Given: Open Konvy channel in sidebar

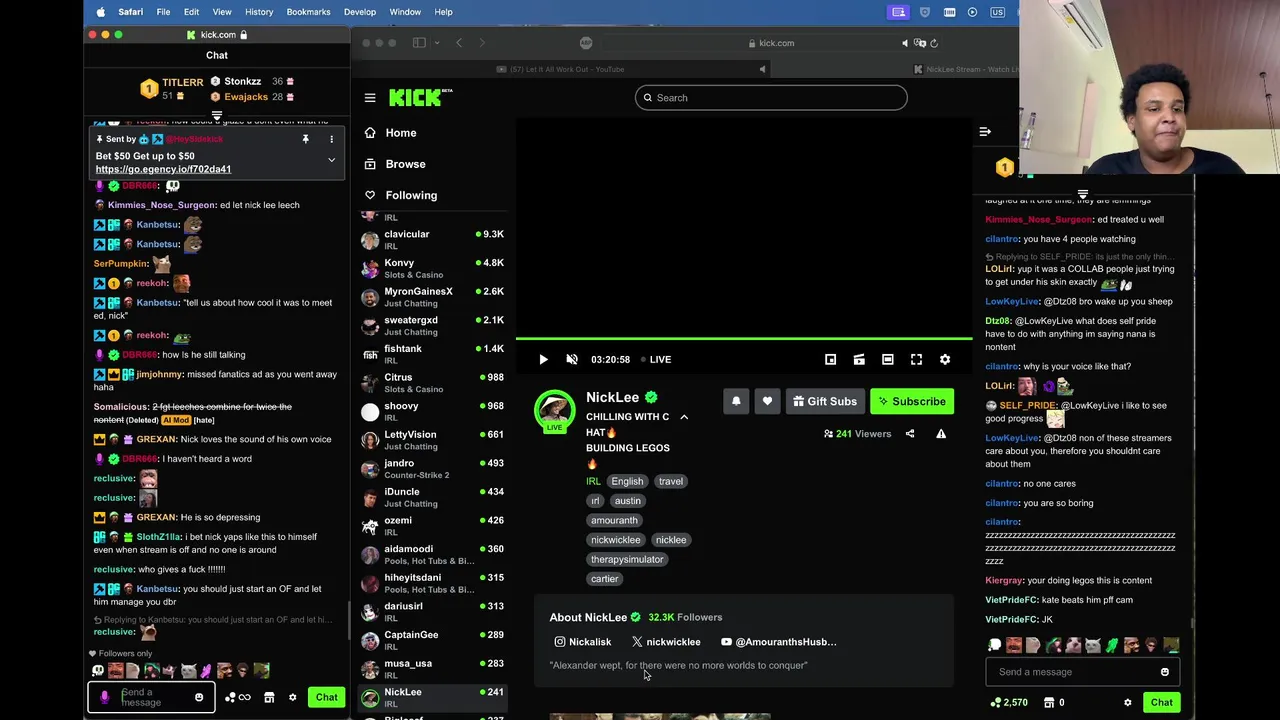Looking at the screenshot, I should (433, 269).
